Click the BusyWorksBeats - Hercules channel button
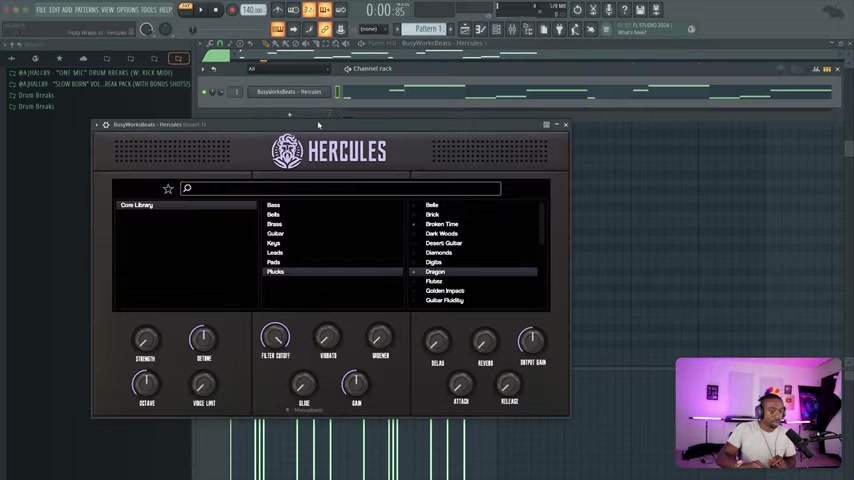The image size is (854, 480). click(289, 92)
